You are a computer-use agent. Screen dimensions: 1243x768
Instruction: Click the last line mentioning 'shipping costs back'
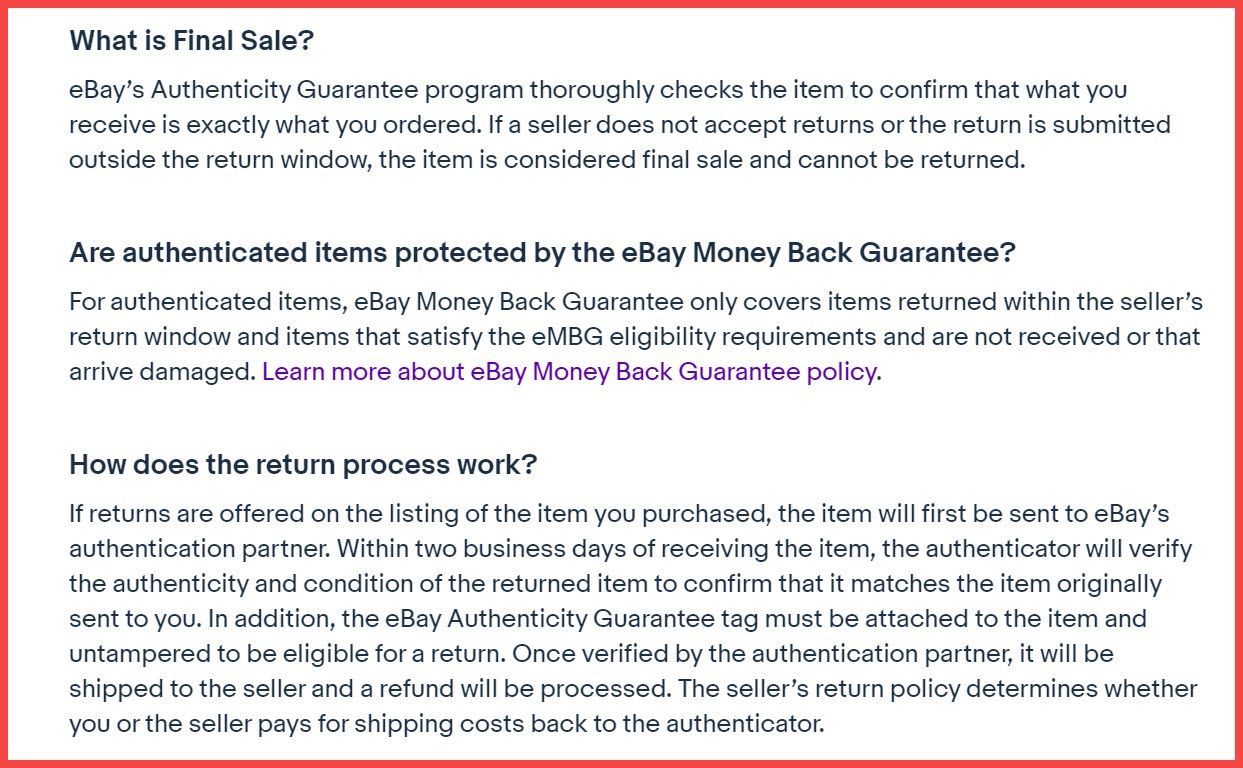coord(447,724)
